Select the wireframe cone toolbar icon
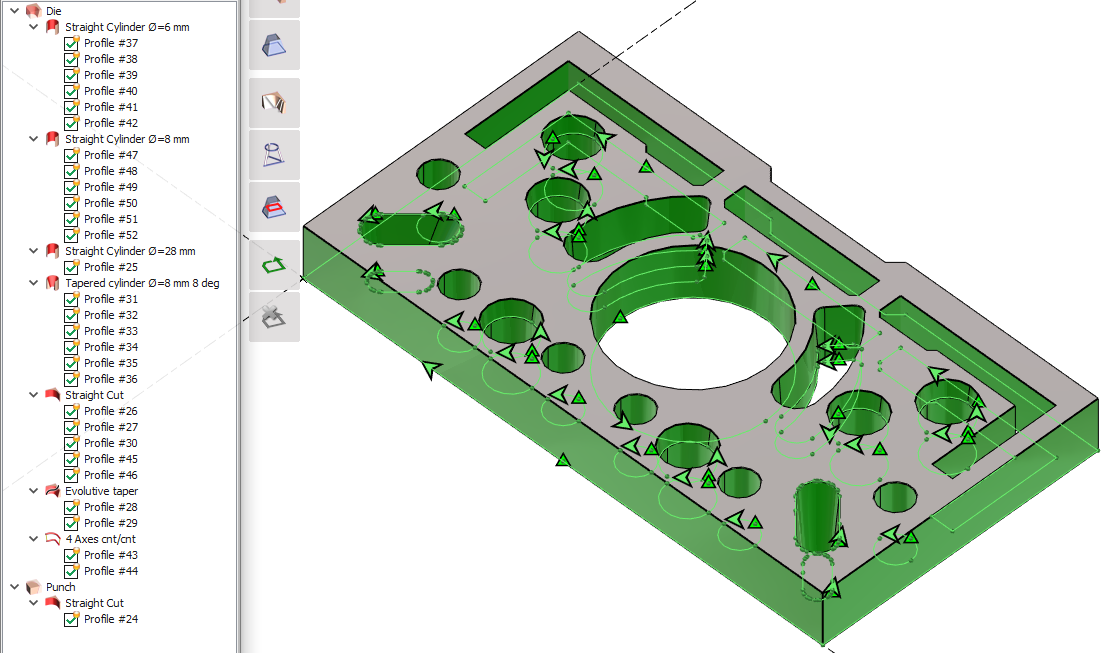The image size is (1102, 653). [x=274, y=155]
